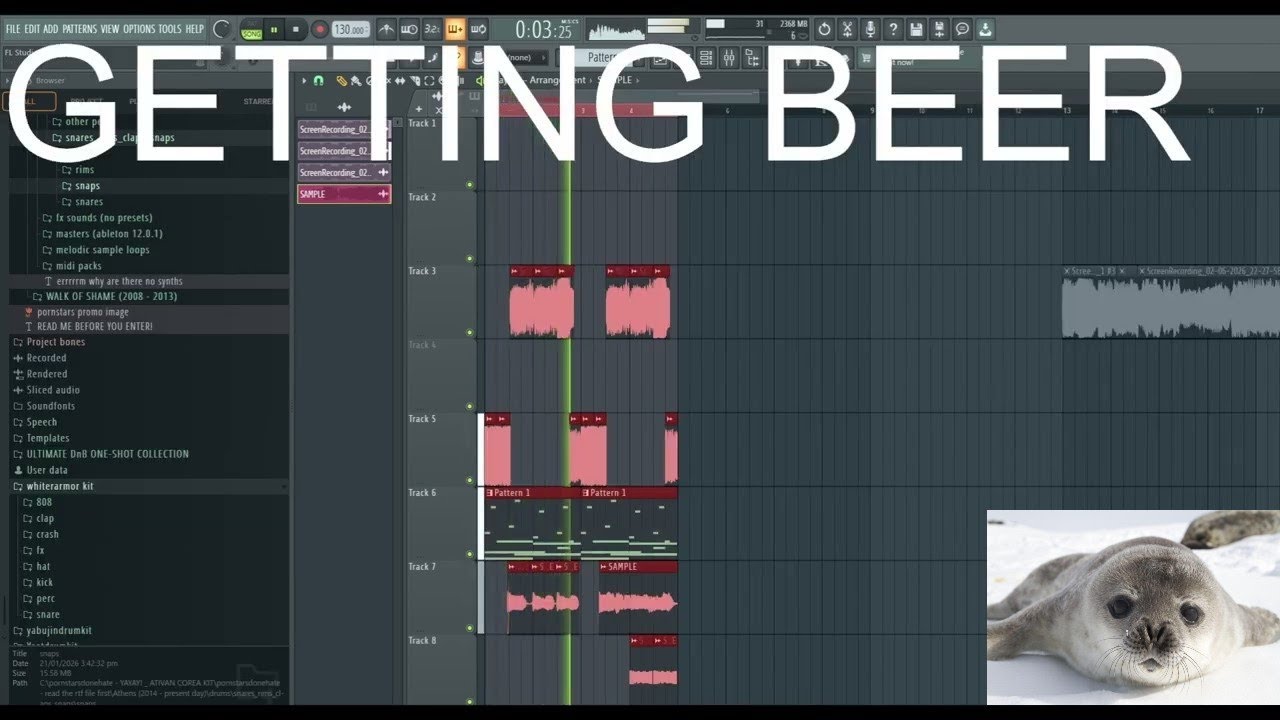Screen dimensions: 1280x720
Task: Open the speech bubble chat icon
Action: click(x=962, y=29)
